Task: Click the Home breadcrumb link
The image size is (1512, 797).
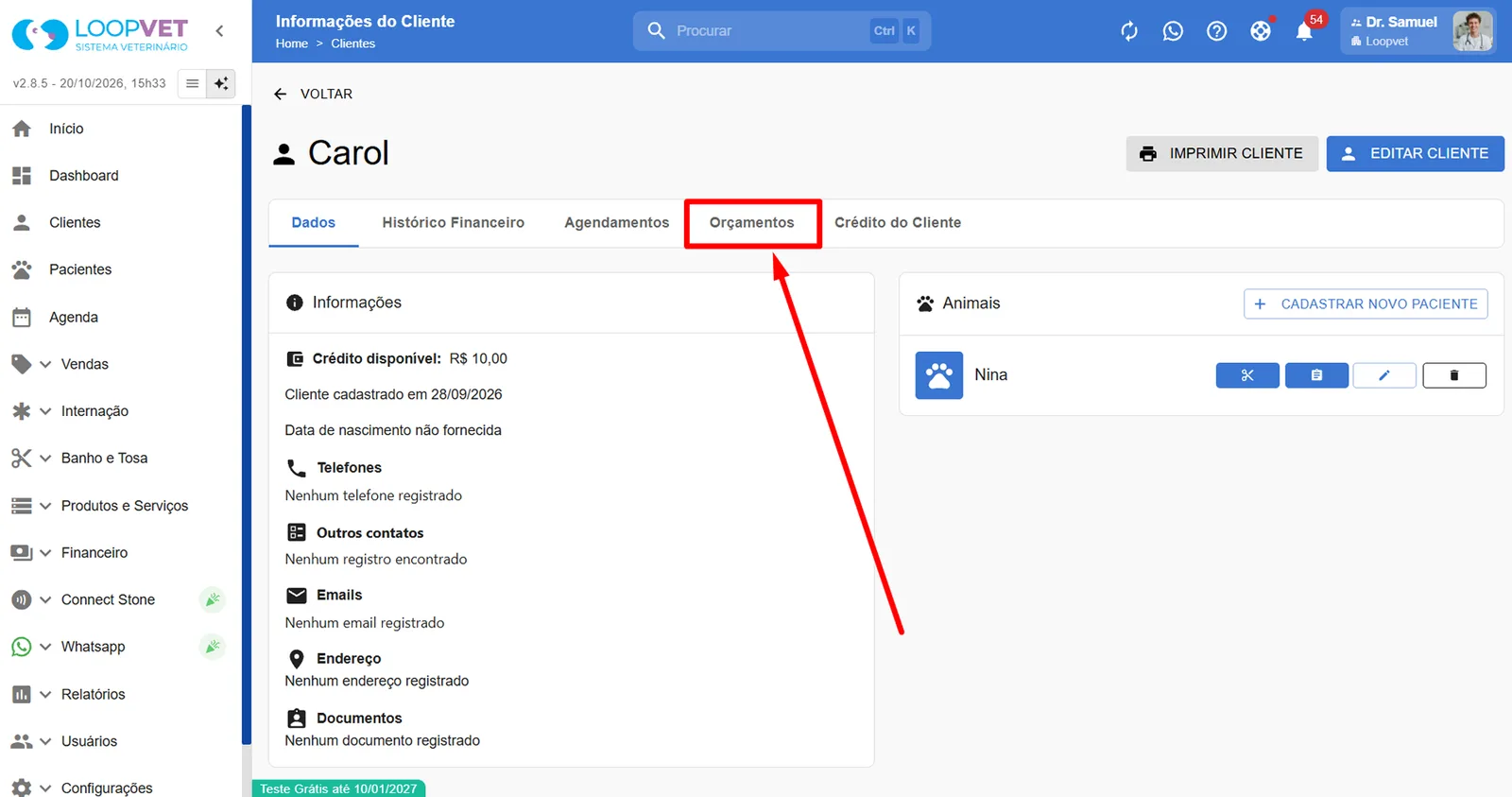Action: pos(292,43)
